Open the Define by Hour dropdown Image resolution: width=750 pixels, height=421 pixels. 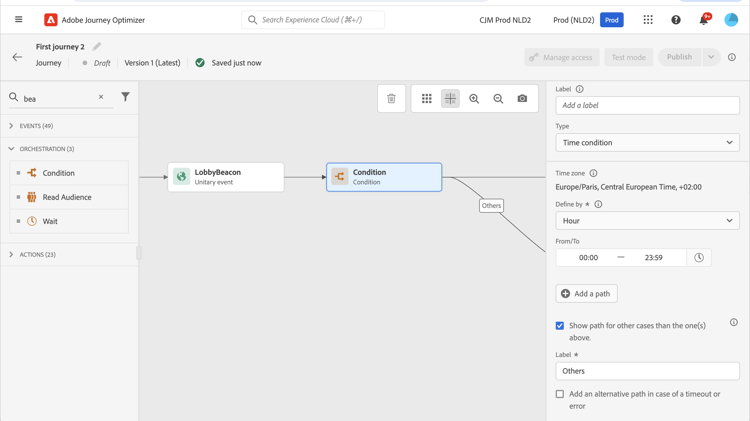pyautogui.click(x=647, y=221)
